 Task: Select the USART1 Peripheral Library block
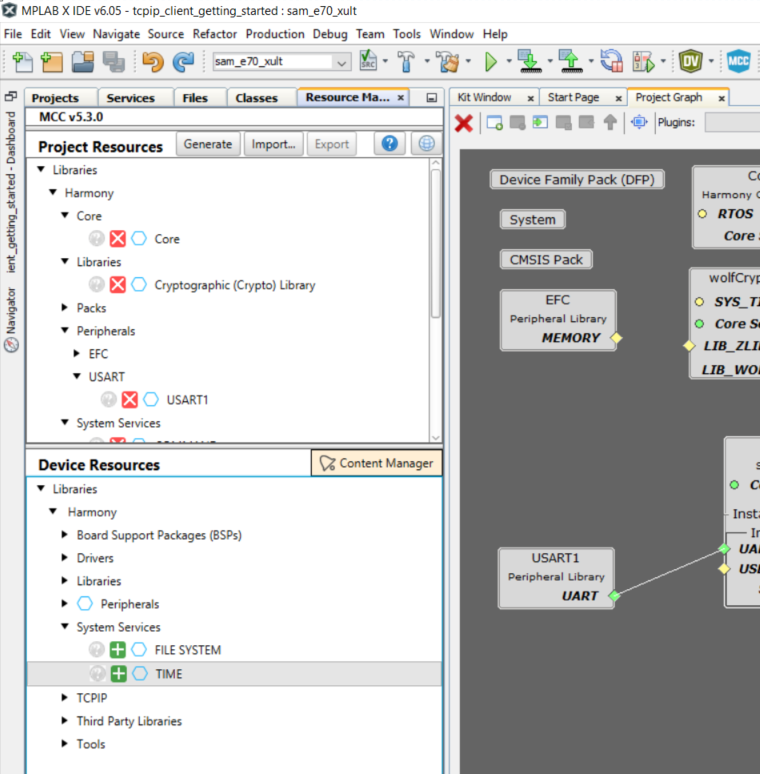point(556,578)
